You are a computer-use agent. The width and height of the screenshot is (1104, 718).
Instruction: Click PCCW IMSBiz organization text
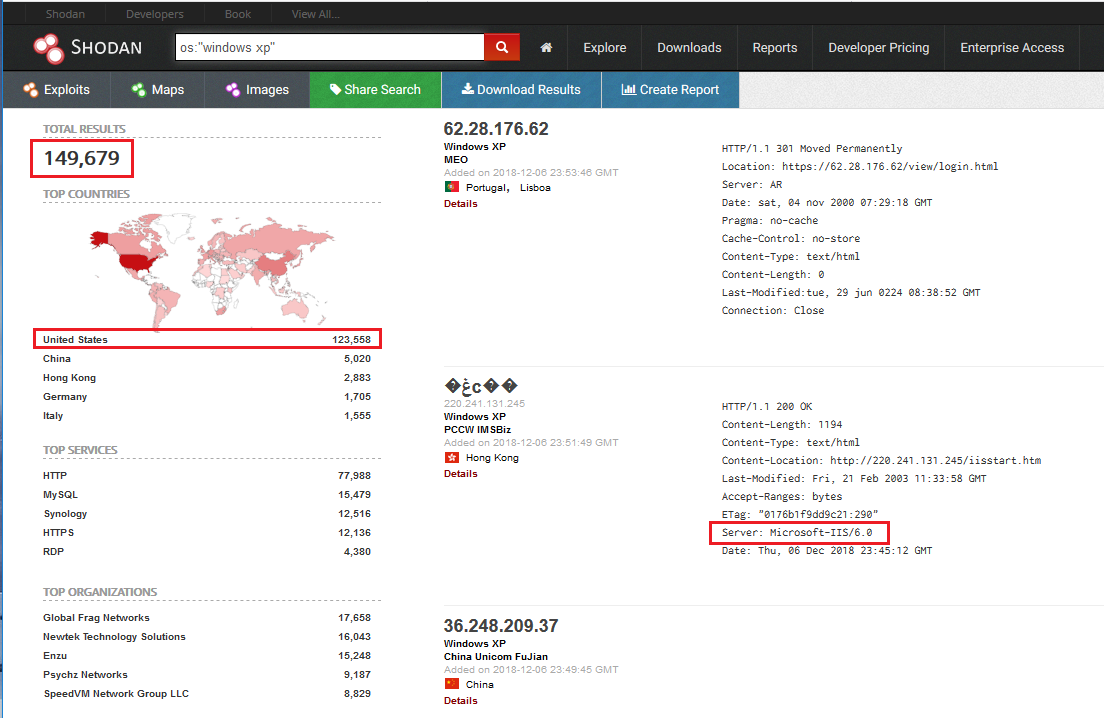tap(477, 429)
